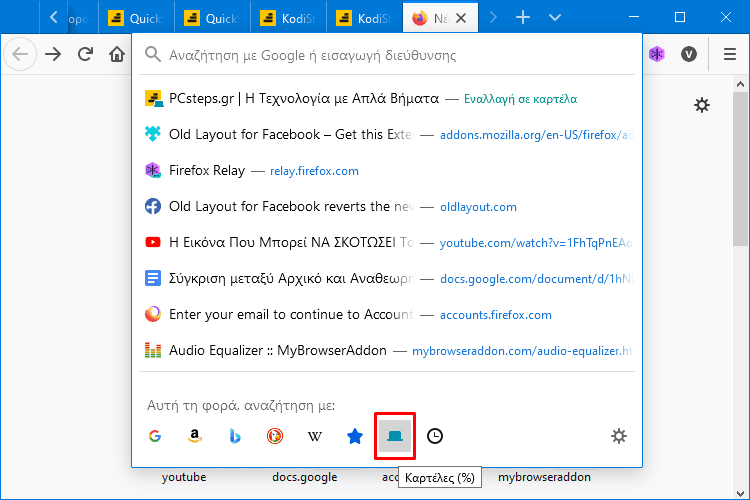Viewport: 750px width, 500px height.
Task: Click scrollbar up arrow
Action: [x=740, y=85]
